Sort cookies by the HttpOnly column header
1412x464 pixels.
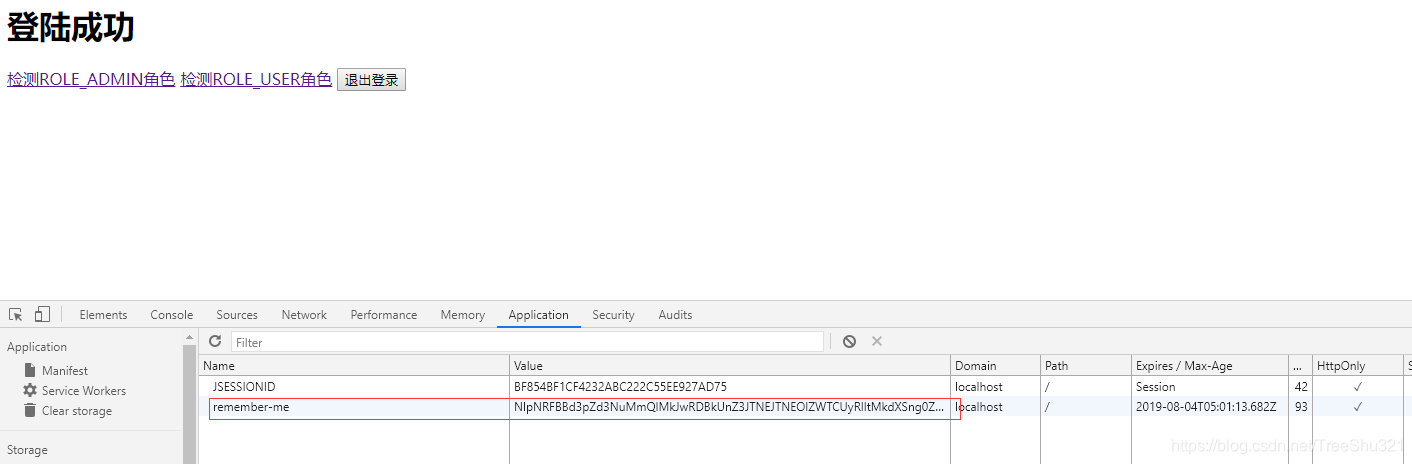pos(1358,366)
